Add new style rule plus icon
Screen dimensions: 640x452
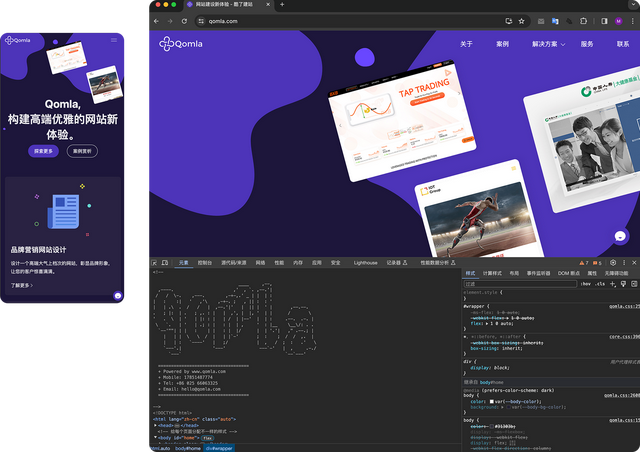613,284
